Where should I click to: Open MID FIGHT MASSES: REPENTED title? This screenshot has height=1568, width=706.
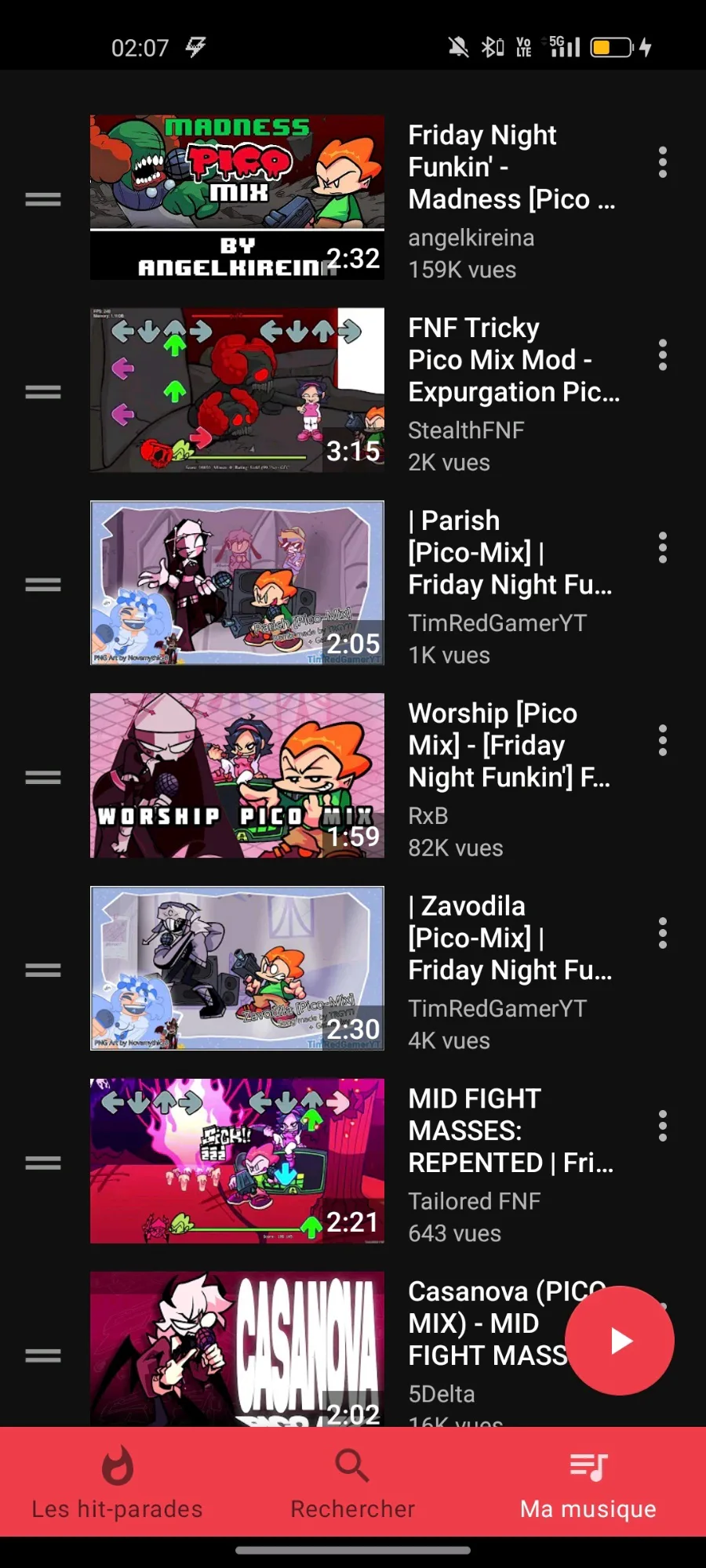coord(511,1131)
